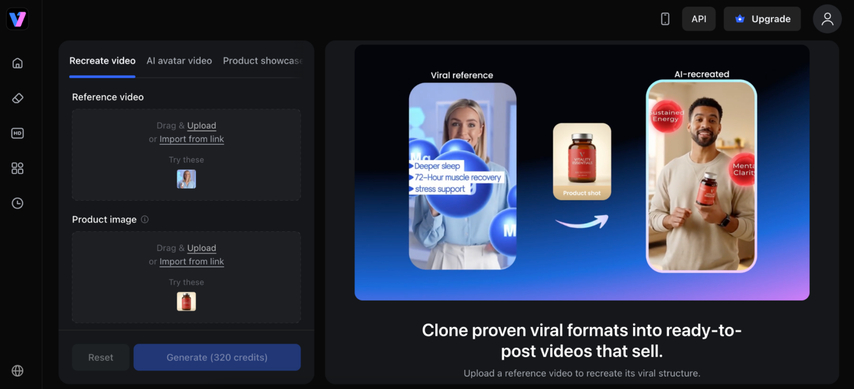Select the sample woman reference thumbnail
The image size is (854, 389).
(186, 179)
